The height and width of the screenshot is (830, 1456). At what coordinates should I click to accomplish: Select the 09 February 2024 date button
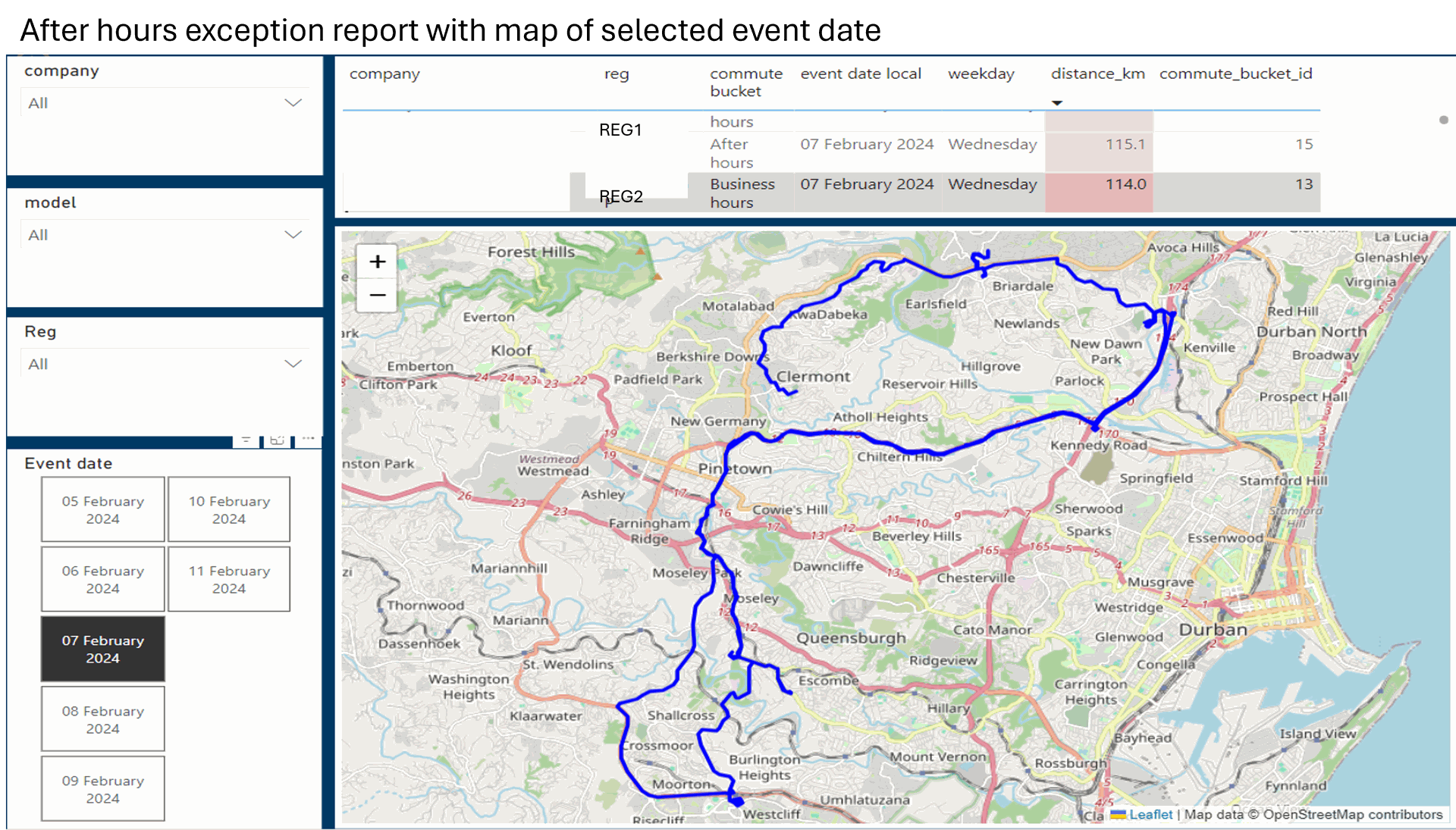point(103,789)
